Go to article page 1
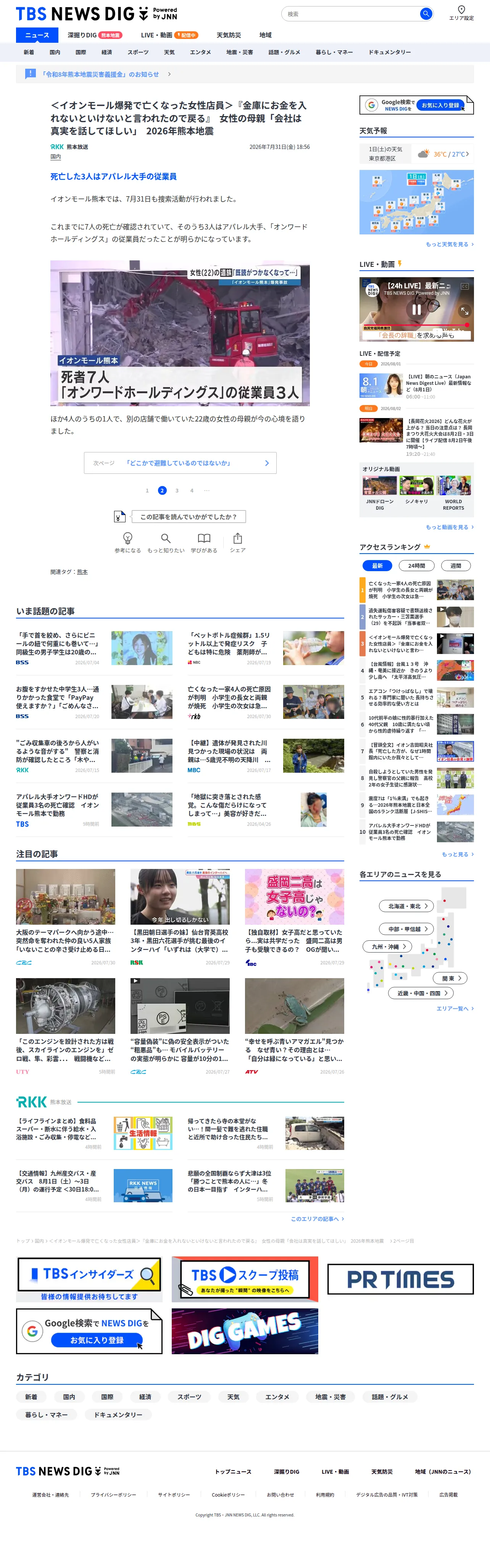Image resolution: width=490 pixels, height=1568 pixels. click(147, 491)
